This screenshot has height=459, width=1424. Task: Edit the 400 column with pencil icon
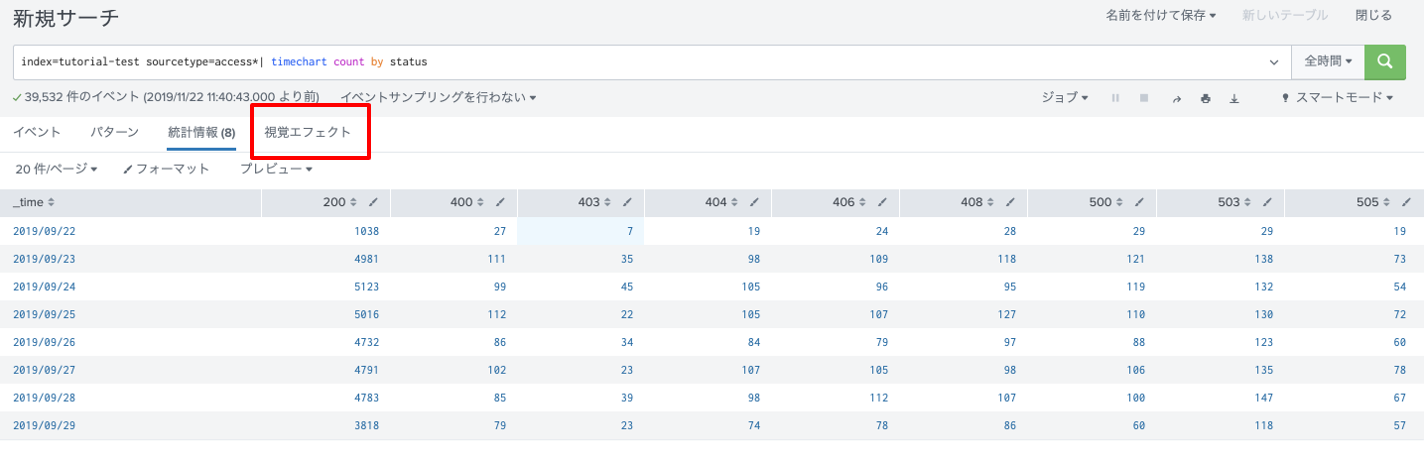(x=500, y=202)
